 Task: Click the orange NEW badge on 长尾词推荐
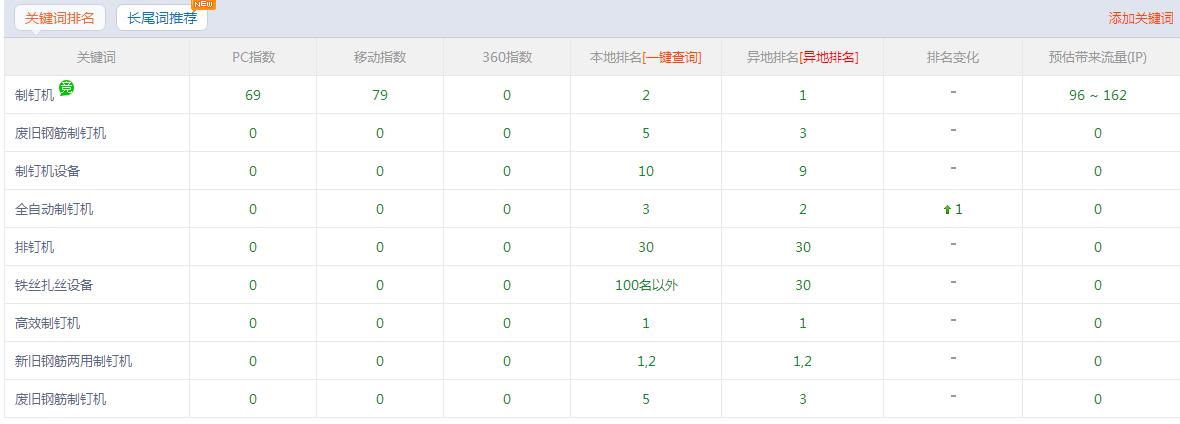[203, 4]
